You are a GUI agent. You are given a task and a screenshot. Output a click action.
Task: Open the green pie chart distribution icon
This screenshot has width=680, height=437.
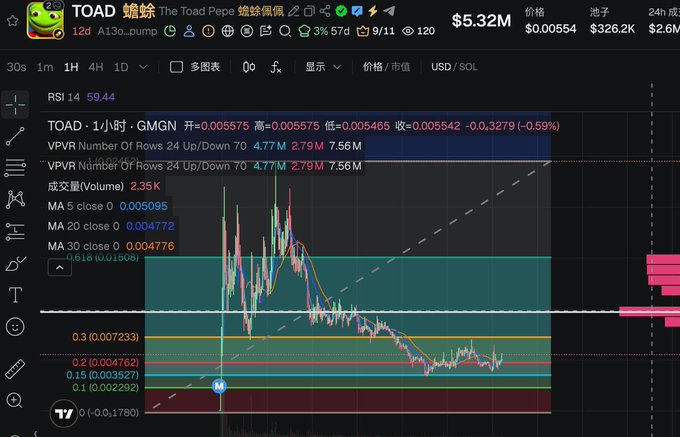click(x=170, y=31)
